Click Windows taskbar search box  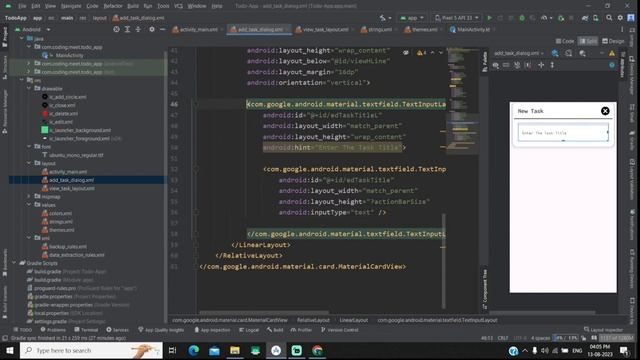pos(91,350)
